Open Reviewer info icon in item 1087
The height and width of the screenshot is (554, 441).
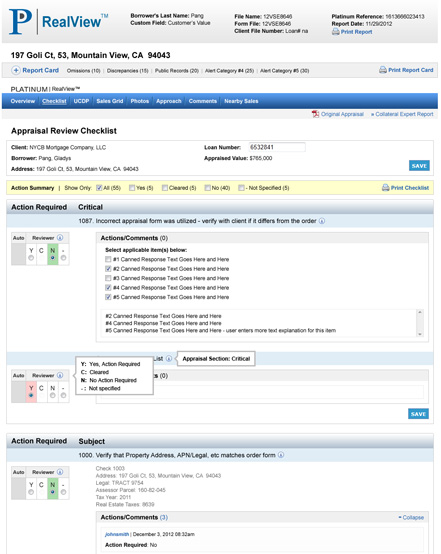tap(60, 238)
